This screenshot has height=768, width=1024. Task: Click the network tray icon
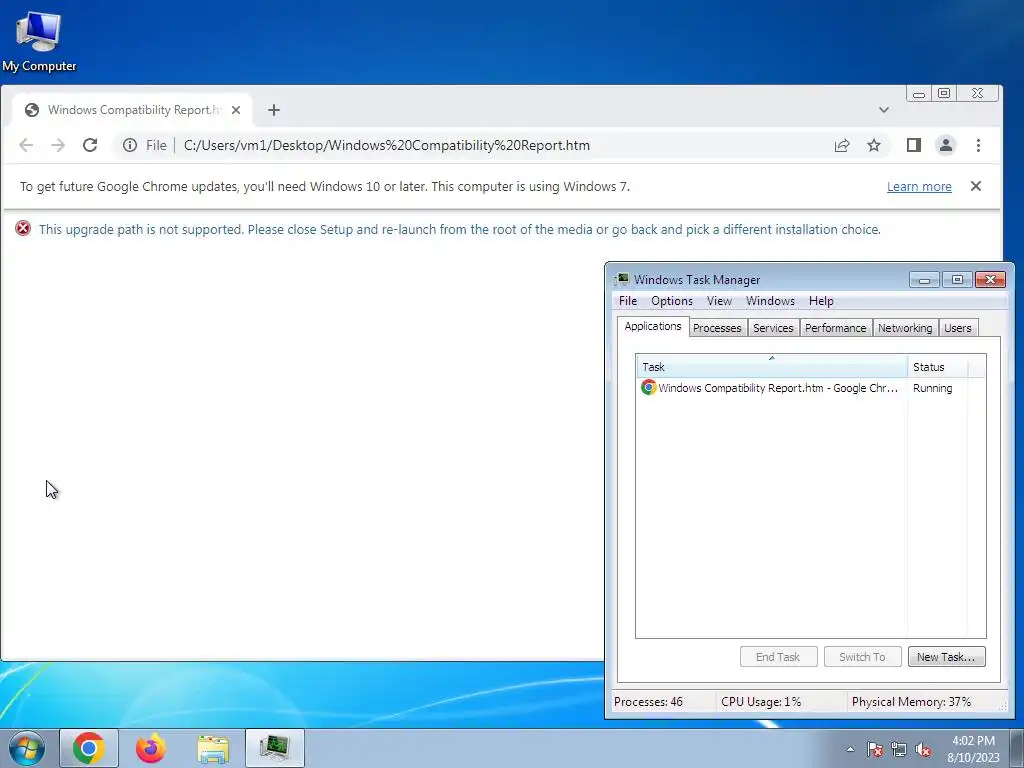coord(899,749)
